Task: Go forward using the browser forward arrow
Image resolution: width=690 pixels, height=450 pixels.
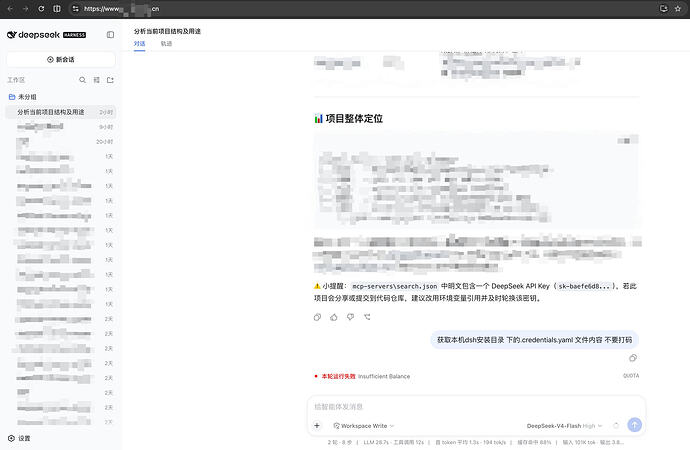Action: (26, 8)
